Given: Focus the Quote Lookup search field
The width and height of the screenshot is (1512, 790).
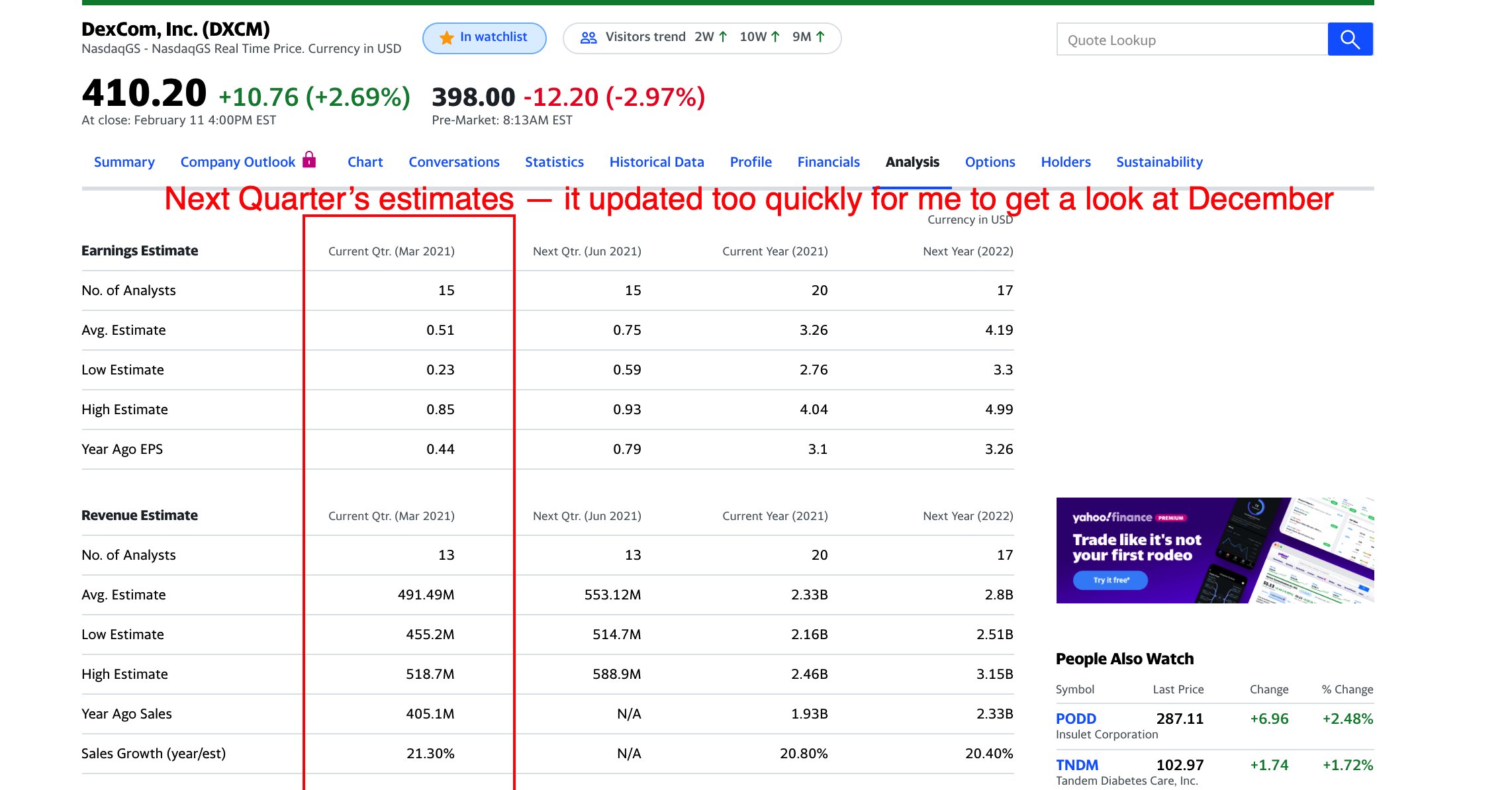Looking at the screenshot, I should coord(1192,40).
